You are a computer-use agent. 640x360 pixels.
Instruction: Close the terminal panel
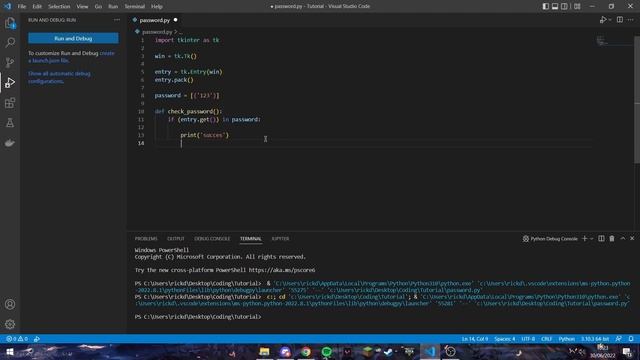pos(632,238)
